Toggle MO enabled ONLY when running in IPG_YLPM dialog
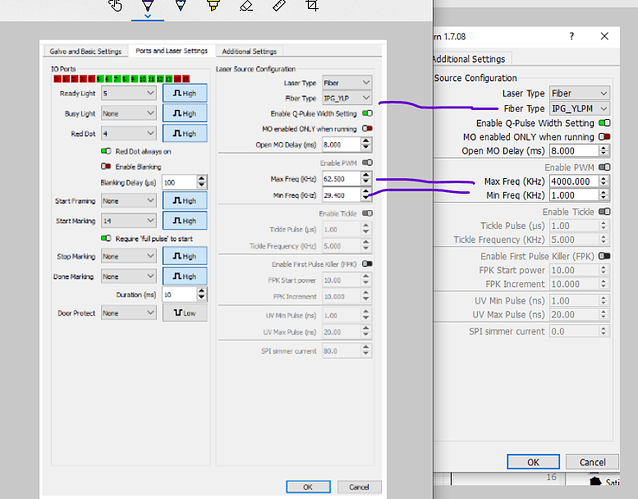Screen dimensions: 638x499 pos(604,136)
